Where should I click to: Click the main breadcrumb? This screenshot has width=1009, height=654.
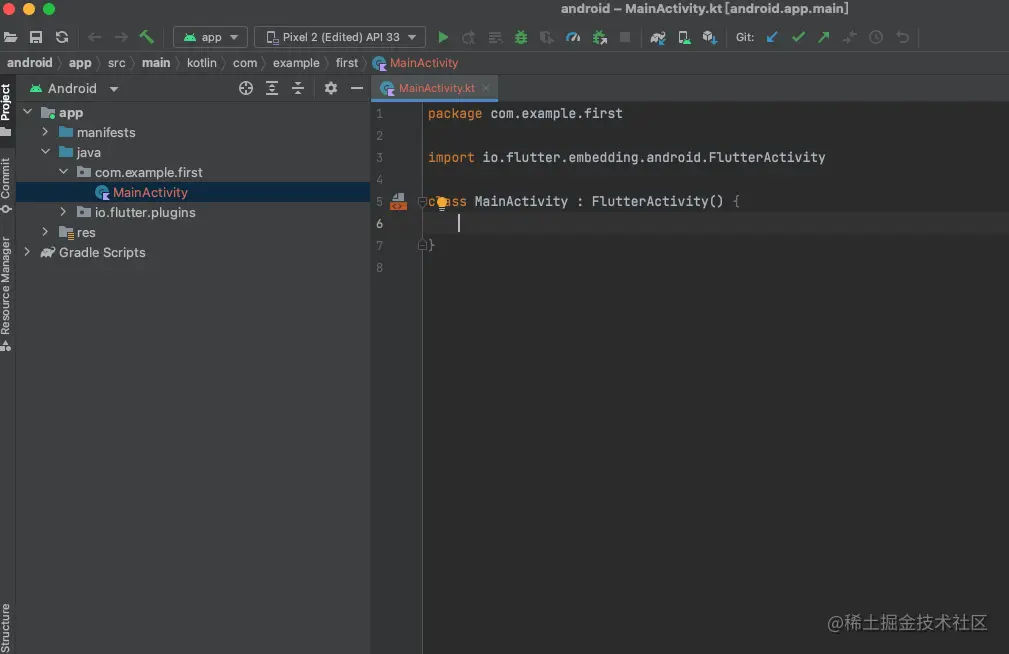156,62
